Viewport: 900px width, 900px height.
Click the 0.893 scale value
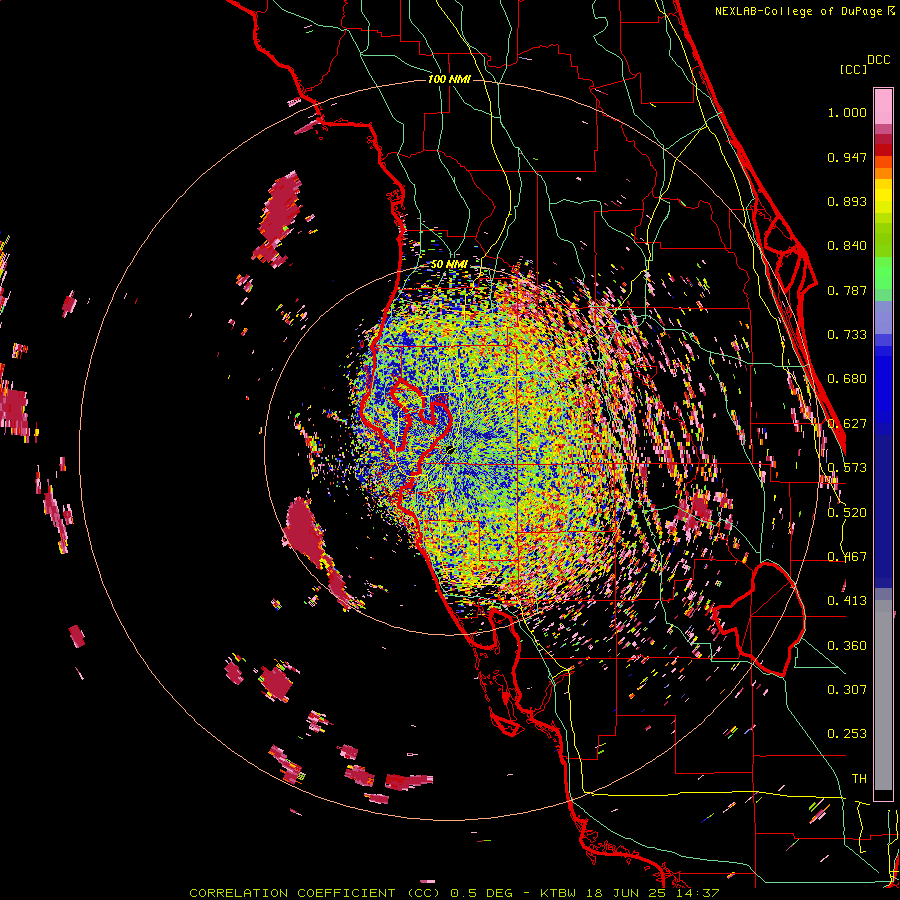click(847, 201)
